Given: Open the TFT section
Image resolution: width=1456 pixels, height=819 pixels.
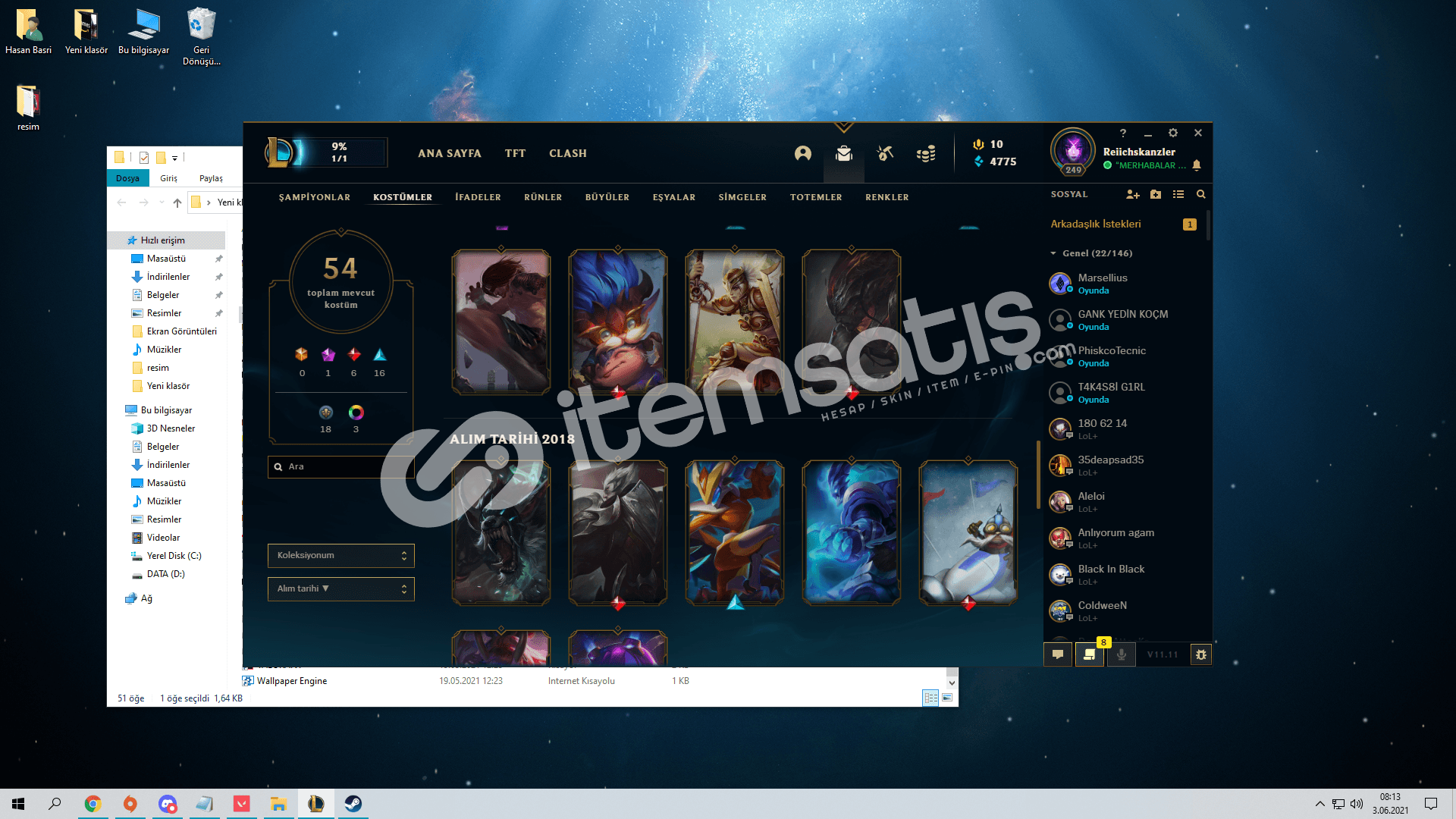Looking at the screenshot, I should [x=515, y=153].
